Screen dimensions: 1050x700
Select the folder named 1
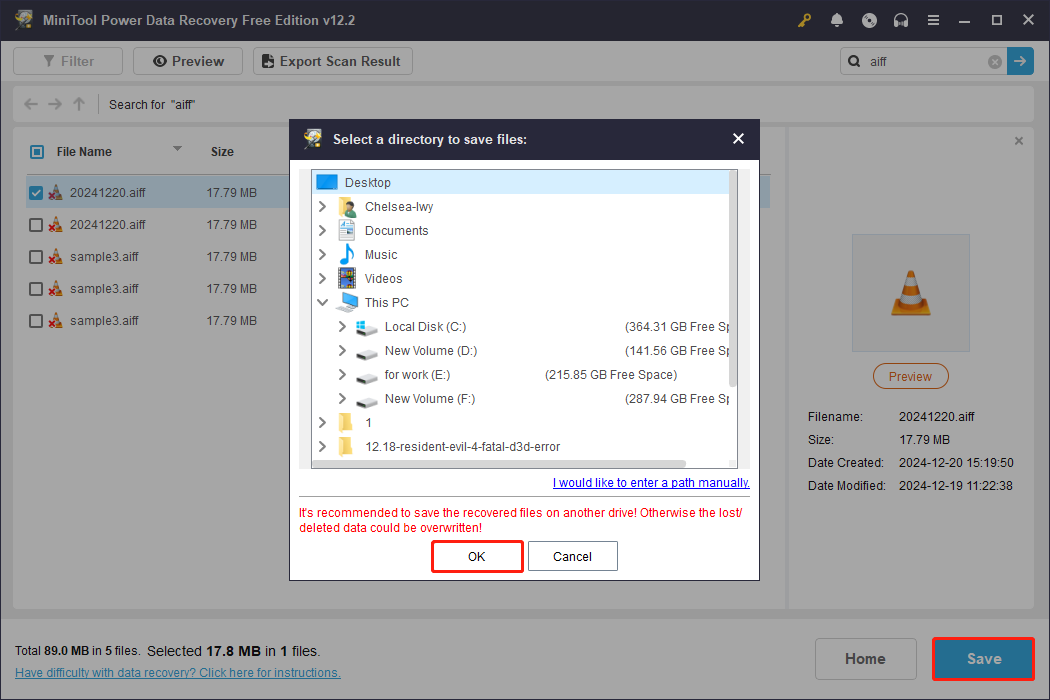click(368, 423)
